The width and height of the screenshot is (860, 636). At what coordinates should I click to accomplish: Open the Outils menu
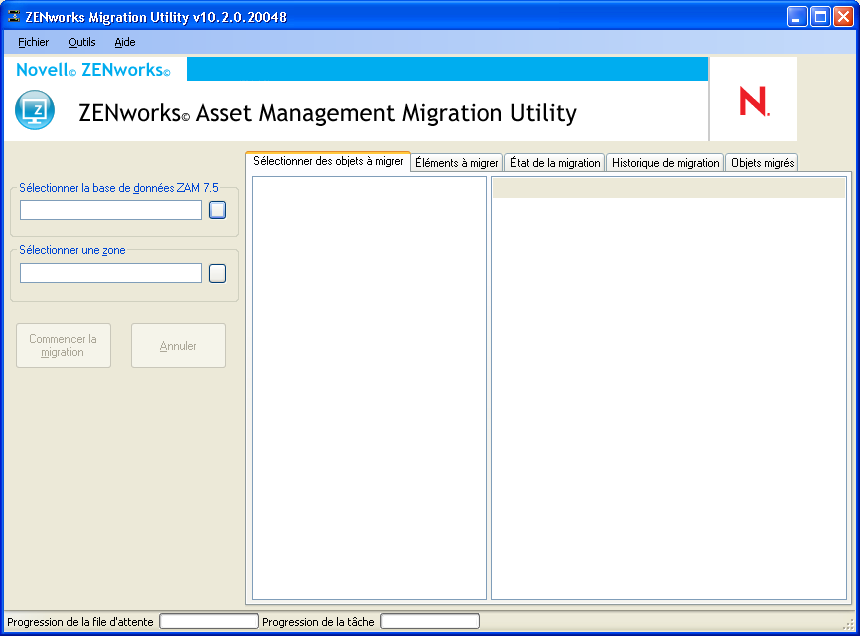(82, 42)
